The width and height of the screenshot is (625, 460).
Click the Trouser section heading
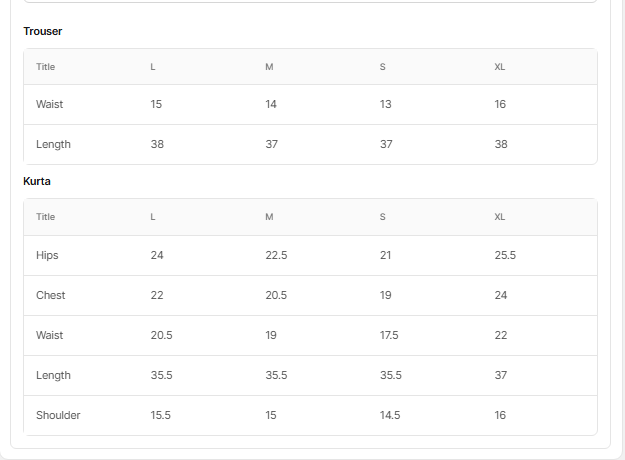pos(43,31)
